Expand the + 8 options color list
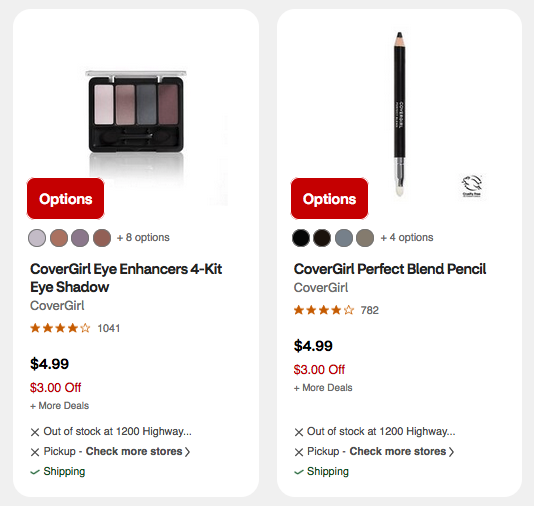Screen dimensions: 534x506 click(x=143, y=237)
